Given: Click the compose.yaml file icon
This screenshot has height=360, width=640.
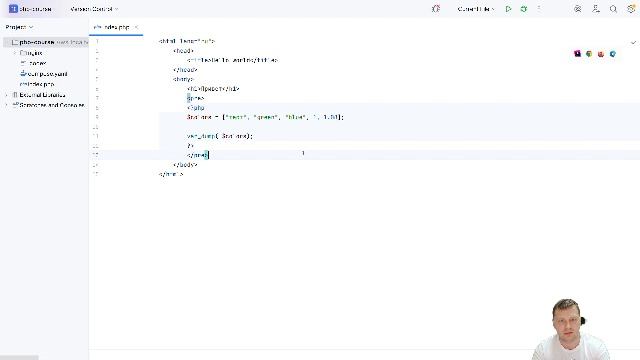Looking at the screenshot, I should point(23,73).
